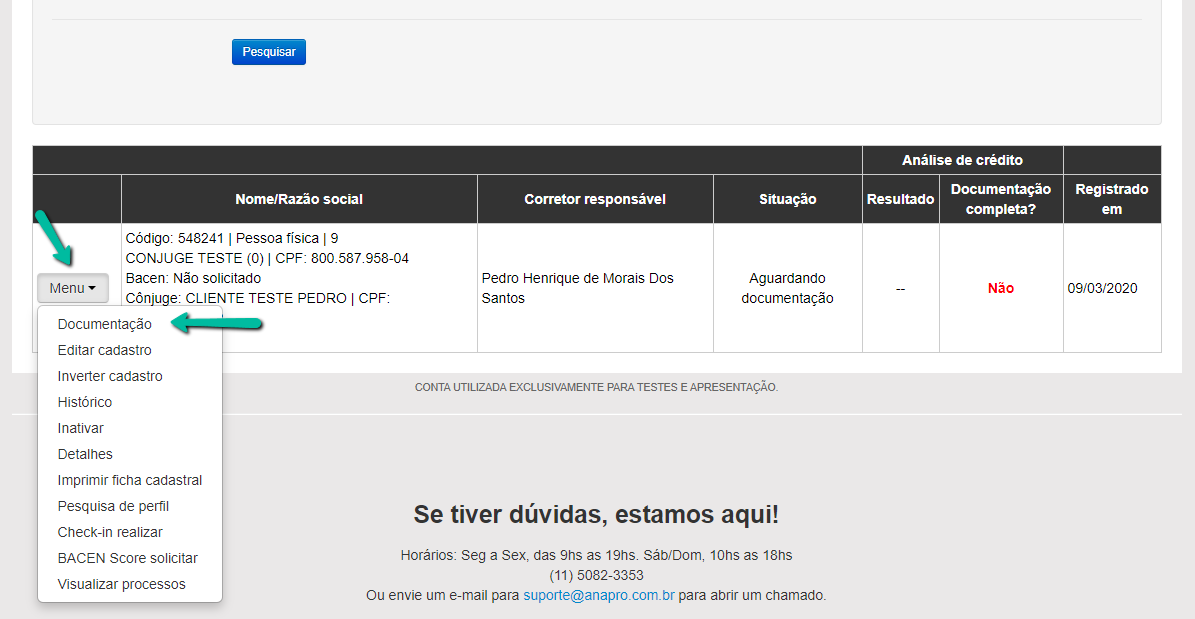Select Documentação from the dropdown menu
The width and height of the screenshot is (1195, 619).
point(105,324)
